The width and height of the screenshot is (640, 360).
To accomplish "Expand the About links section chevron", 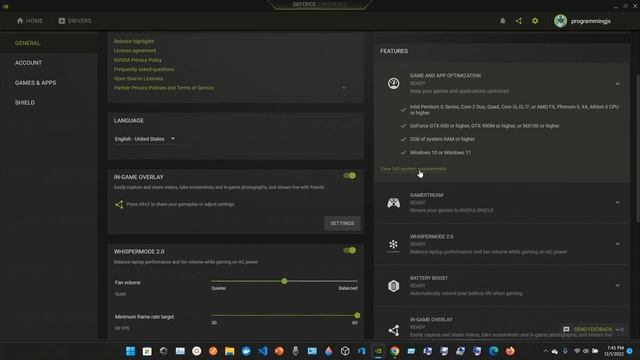I will (x=344, y=88).
